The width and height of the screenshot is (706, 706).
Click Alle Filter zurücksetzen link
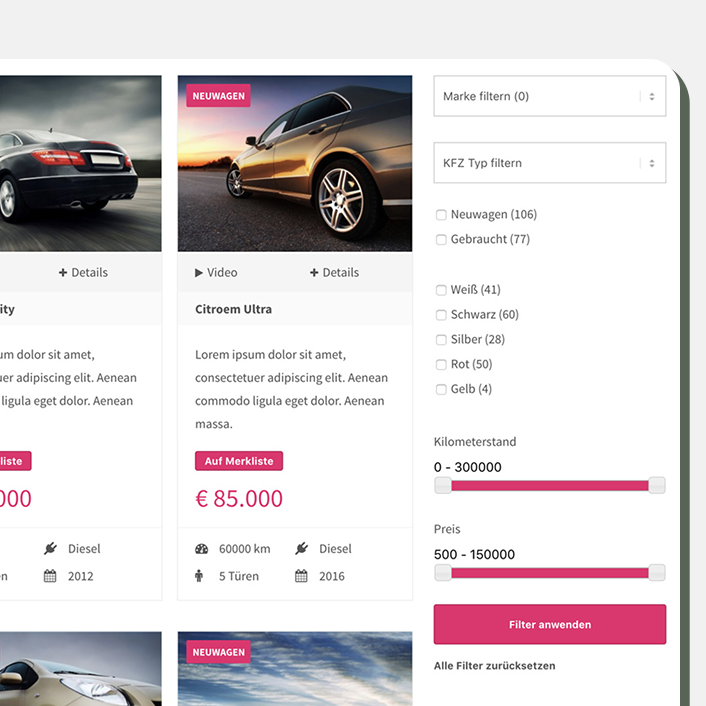point(494,665)
